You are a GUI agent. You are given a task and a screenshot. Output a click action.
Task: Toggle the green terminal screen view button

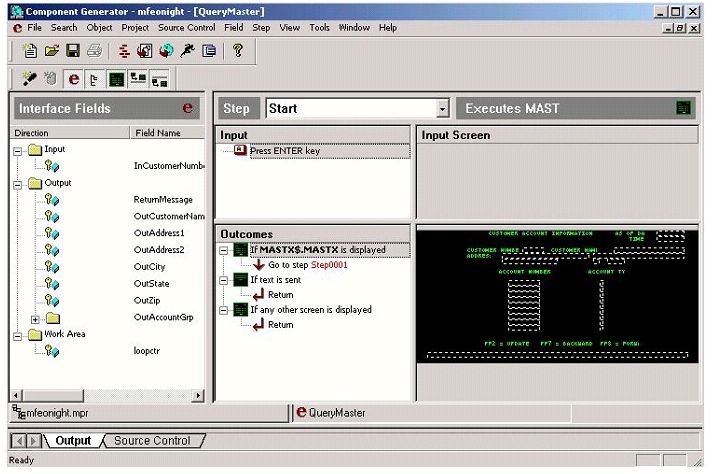click(x=116, y=79)
